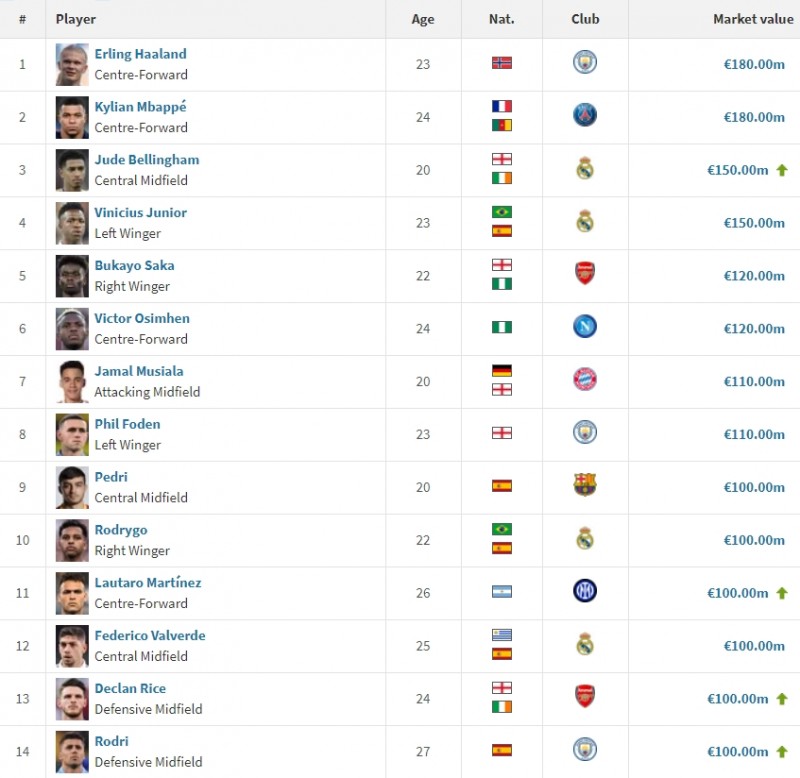Click Phil Foden's portrait thumbnail
This screenshot has width=800, height=778.
tap(72, 434)
